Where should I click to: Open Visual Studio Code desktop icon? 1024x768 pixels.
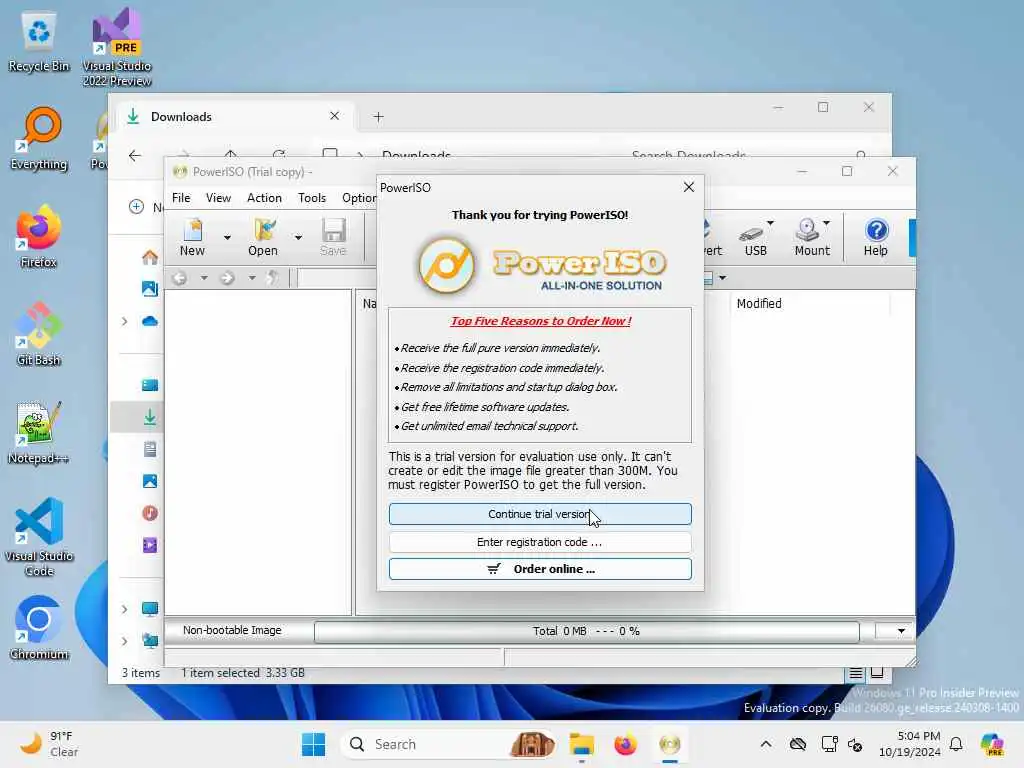pos(39,537)
